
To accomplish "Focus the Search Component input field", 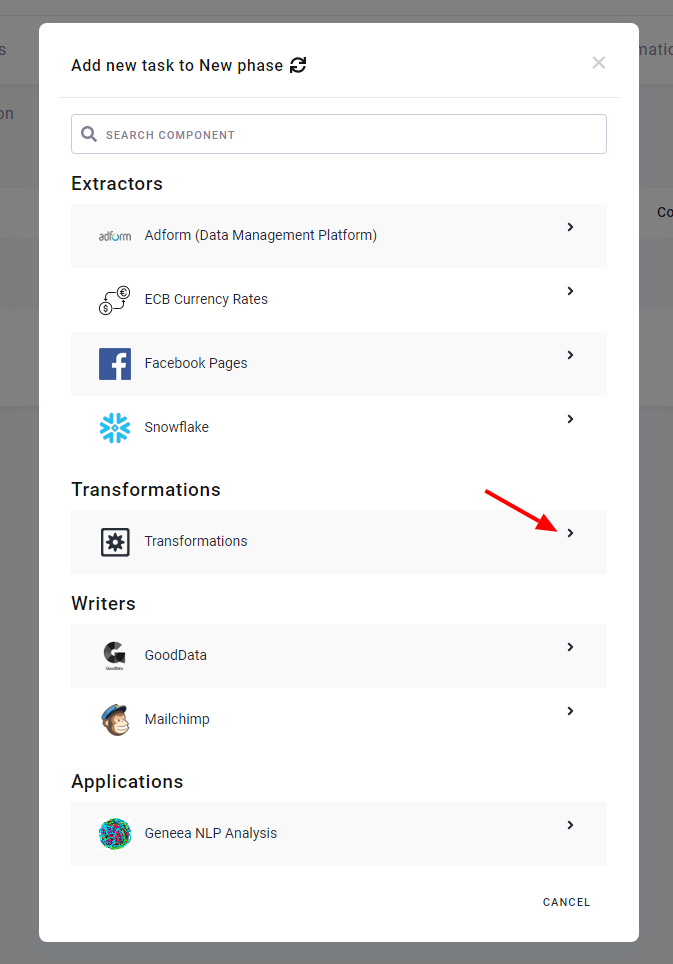I will click(x=339, y=134).
